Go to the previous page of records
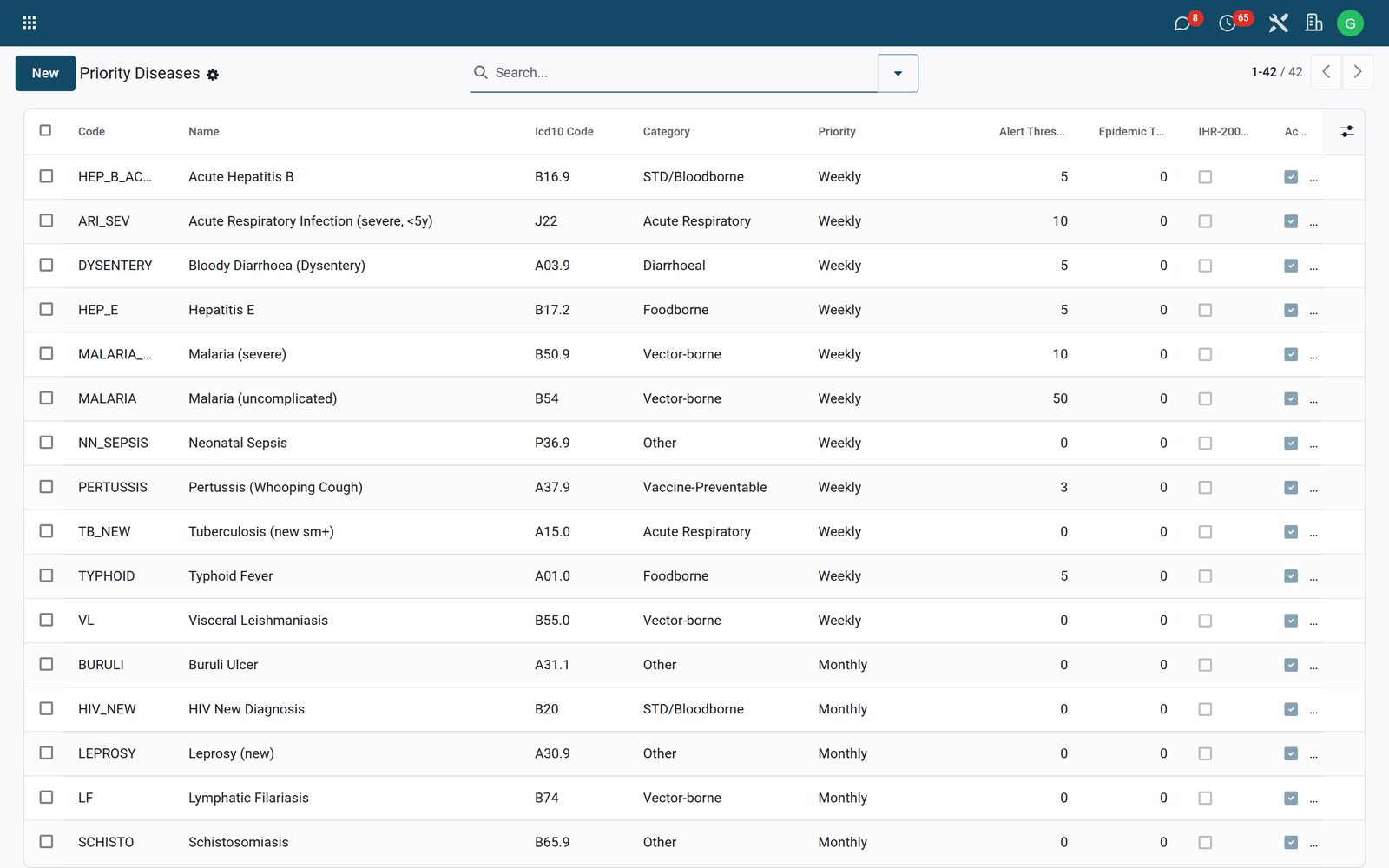The width and height of the screenshot is (1389, 868). tap(1326, 72)
